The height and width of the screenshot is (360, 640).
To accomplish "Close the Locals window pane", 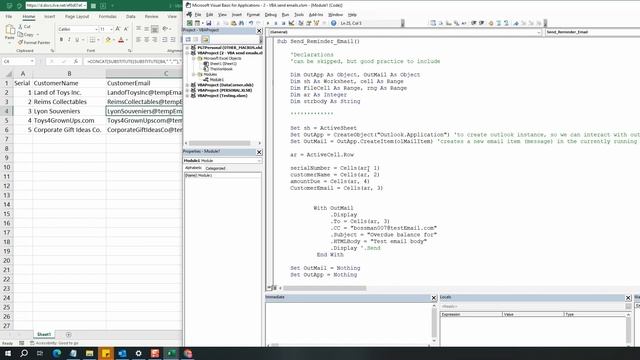I will [x=628, y=298].
